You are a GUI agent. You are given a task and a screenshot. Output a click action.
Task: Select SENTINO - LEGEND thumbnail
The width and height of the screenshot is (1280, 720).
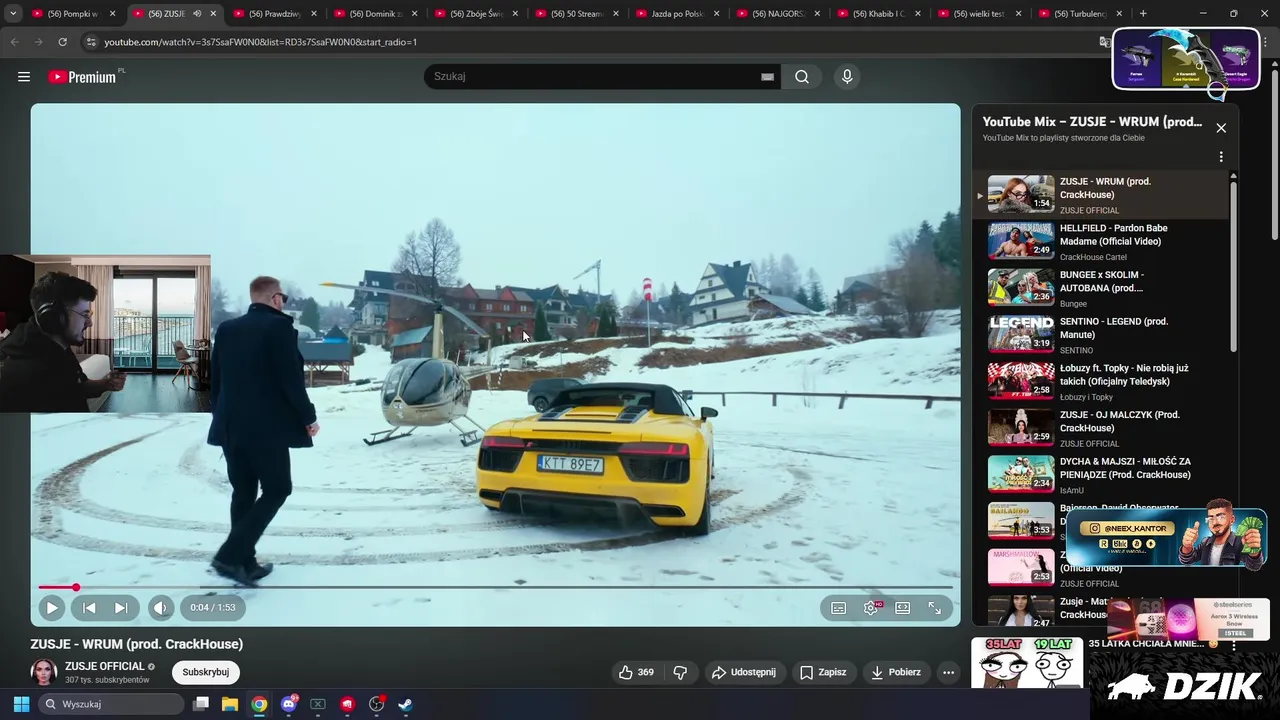[1021, 334]
